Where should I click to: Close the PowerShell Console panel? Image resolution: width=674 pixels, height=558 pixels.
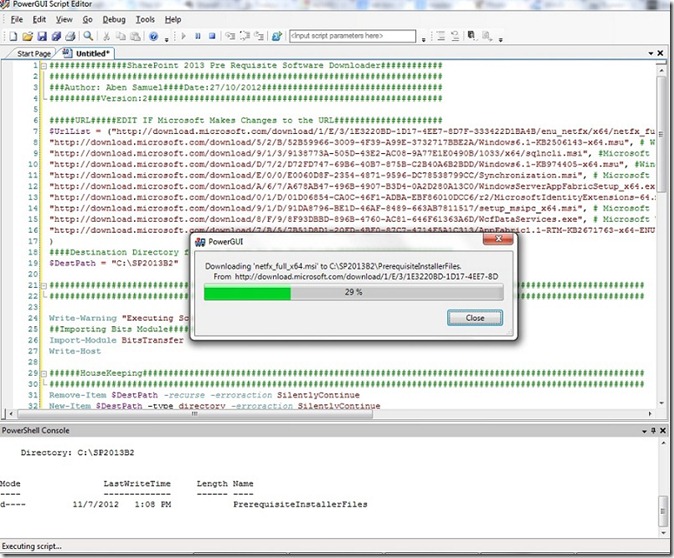click(x=663, y=430)
